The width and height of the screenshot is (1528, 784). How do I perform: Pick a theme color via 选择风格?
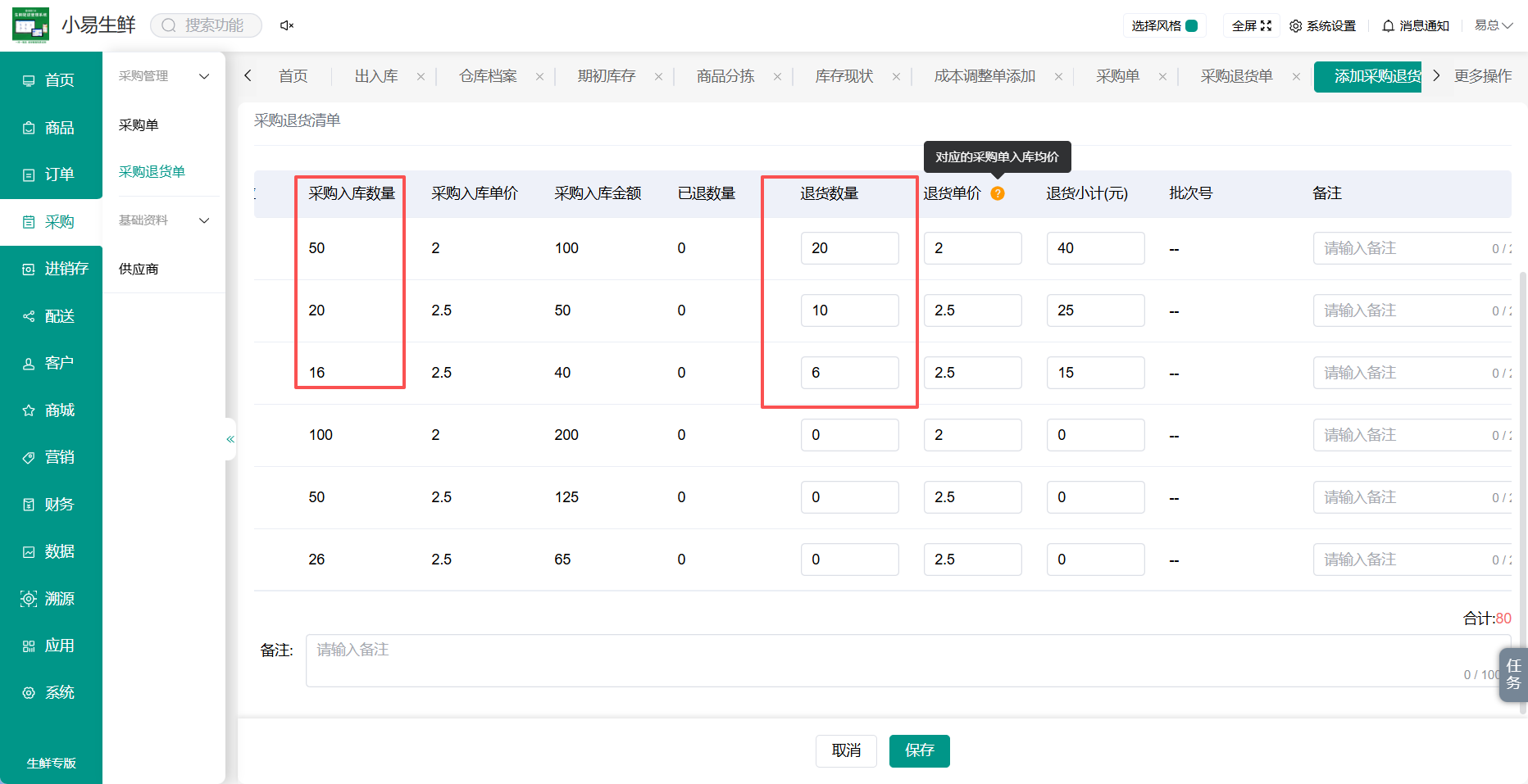(1164, 26)
